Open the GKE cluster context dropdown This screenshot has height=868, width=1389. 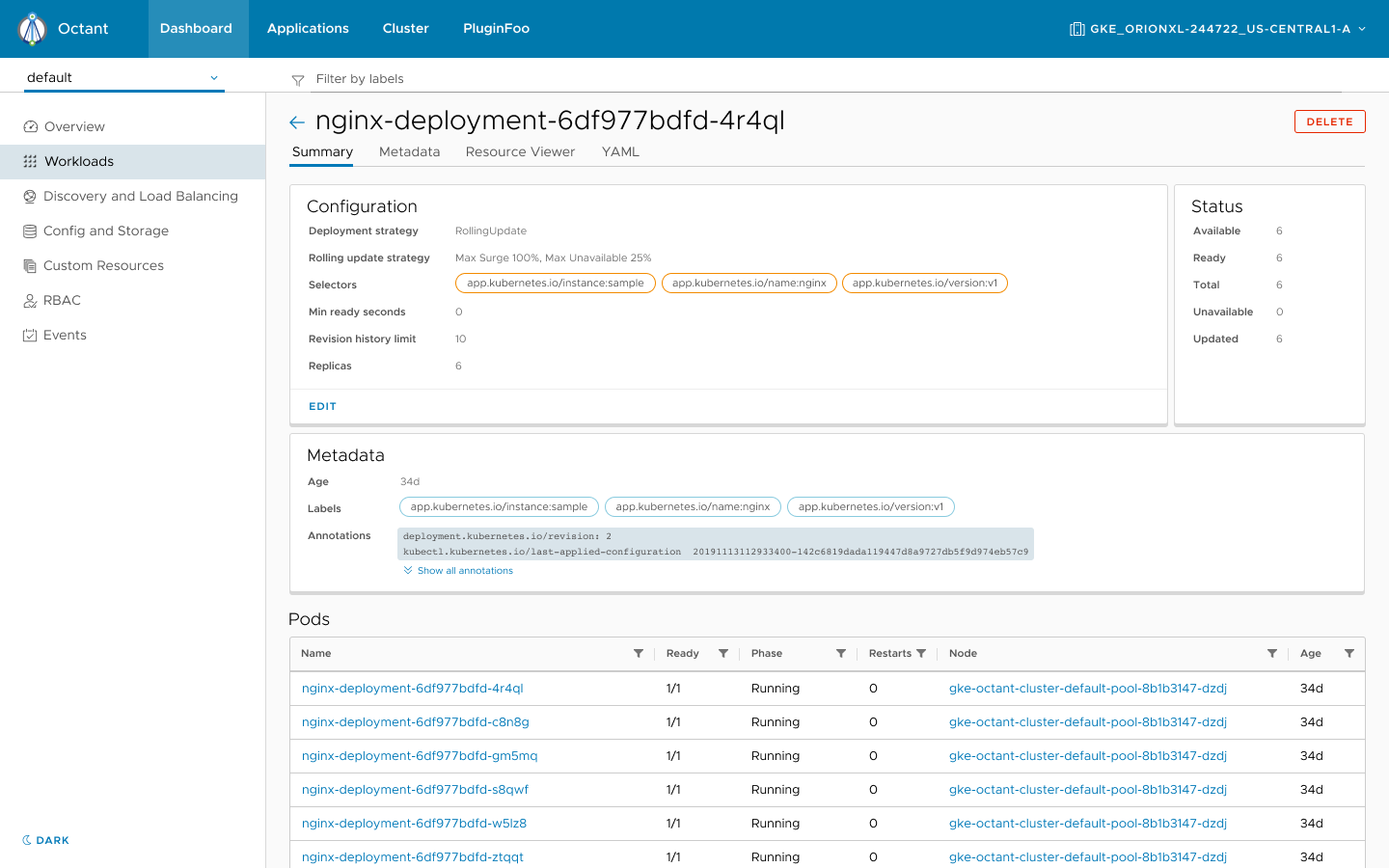[x=1218, y=28]
